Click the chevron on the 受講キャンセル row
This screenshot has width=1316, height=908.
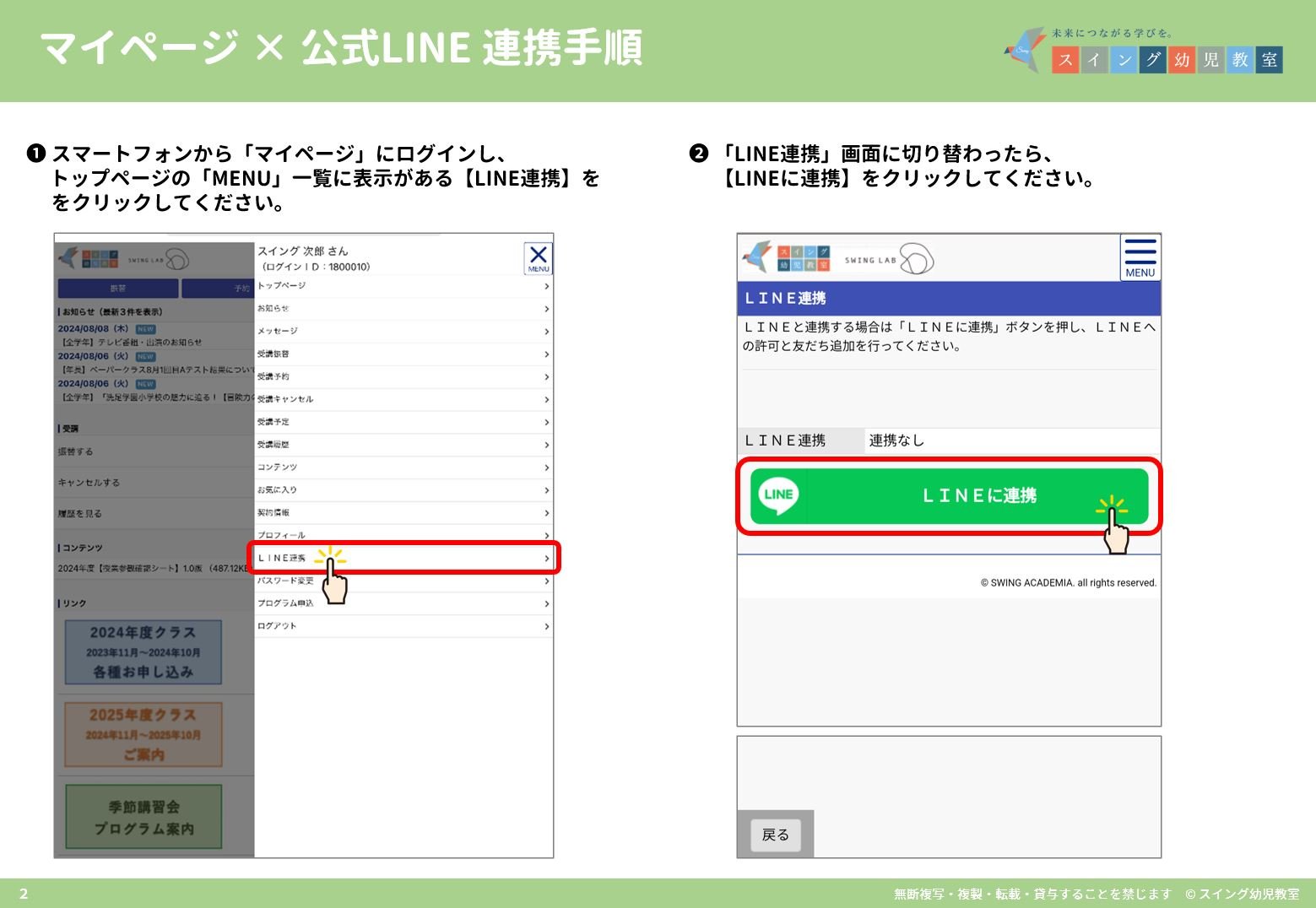[x=547, y=400]
